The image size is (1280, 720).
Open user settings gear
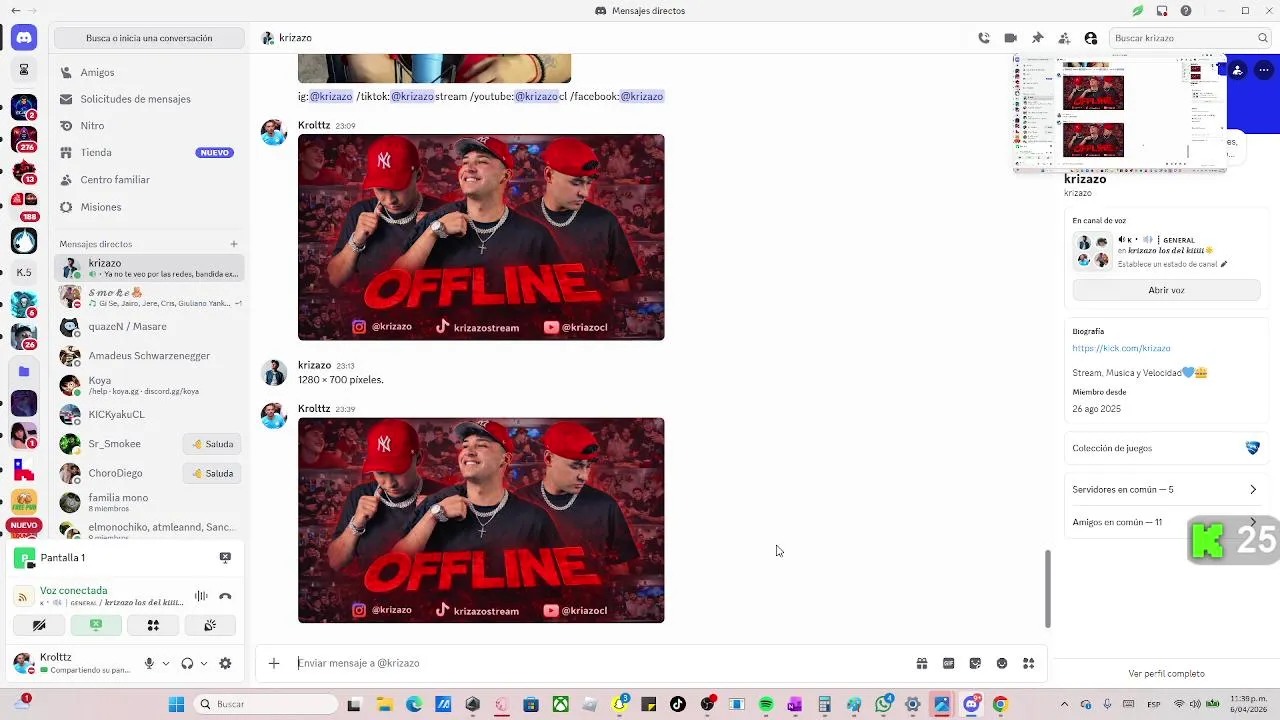pos(225,663)
